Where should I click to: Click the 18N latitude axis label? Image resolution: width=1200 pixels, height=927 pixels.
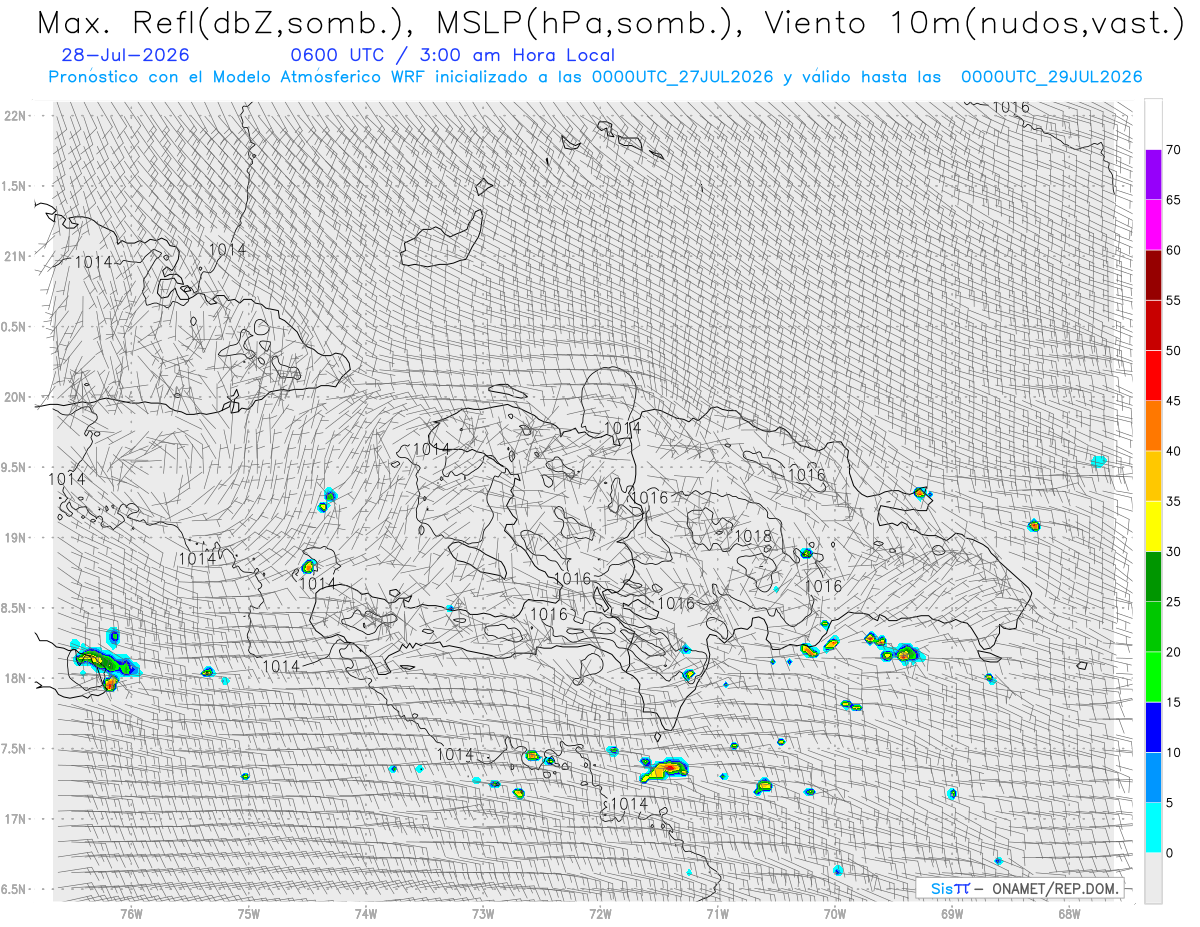pos(16,679)
